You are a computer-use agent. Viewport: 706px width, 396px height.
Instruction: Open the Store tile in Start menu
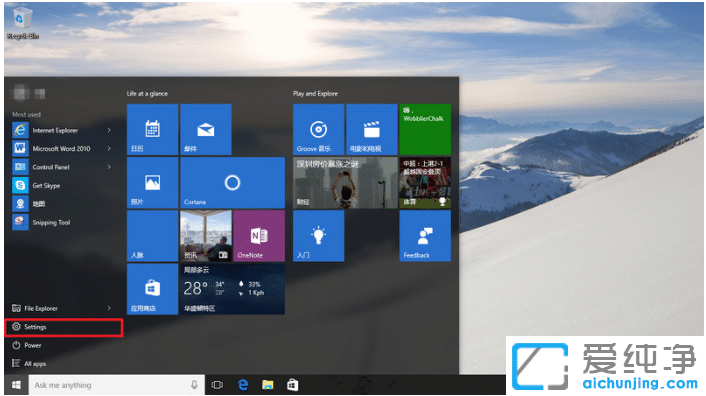[x=152, y=289]
